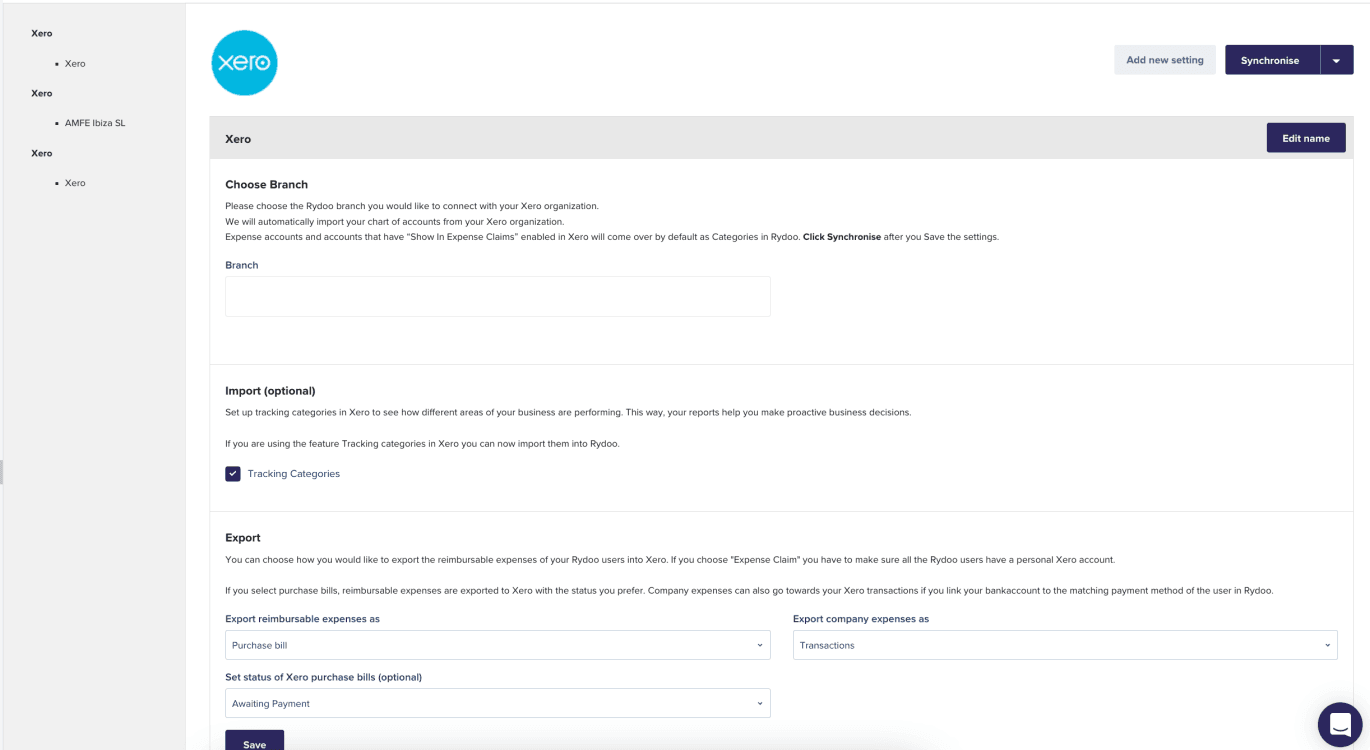
Task: Click the Add new setting button
Action: pyautogui.click(x=1165, y=60)
